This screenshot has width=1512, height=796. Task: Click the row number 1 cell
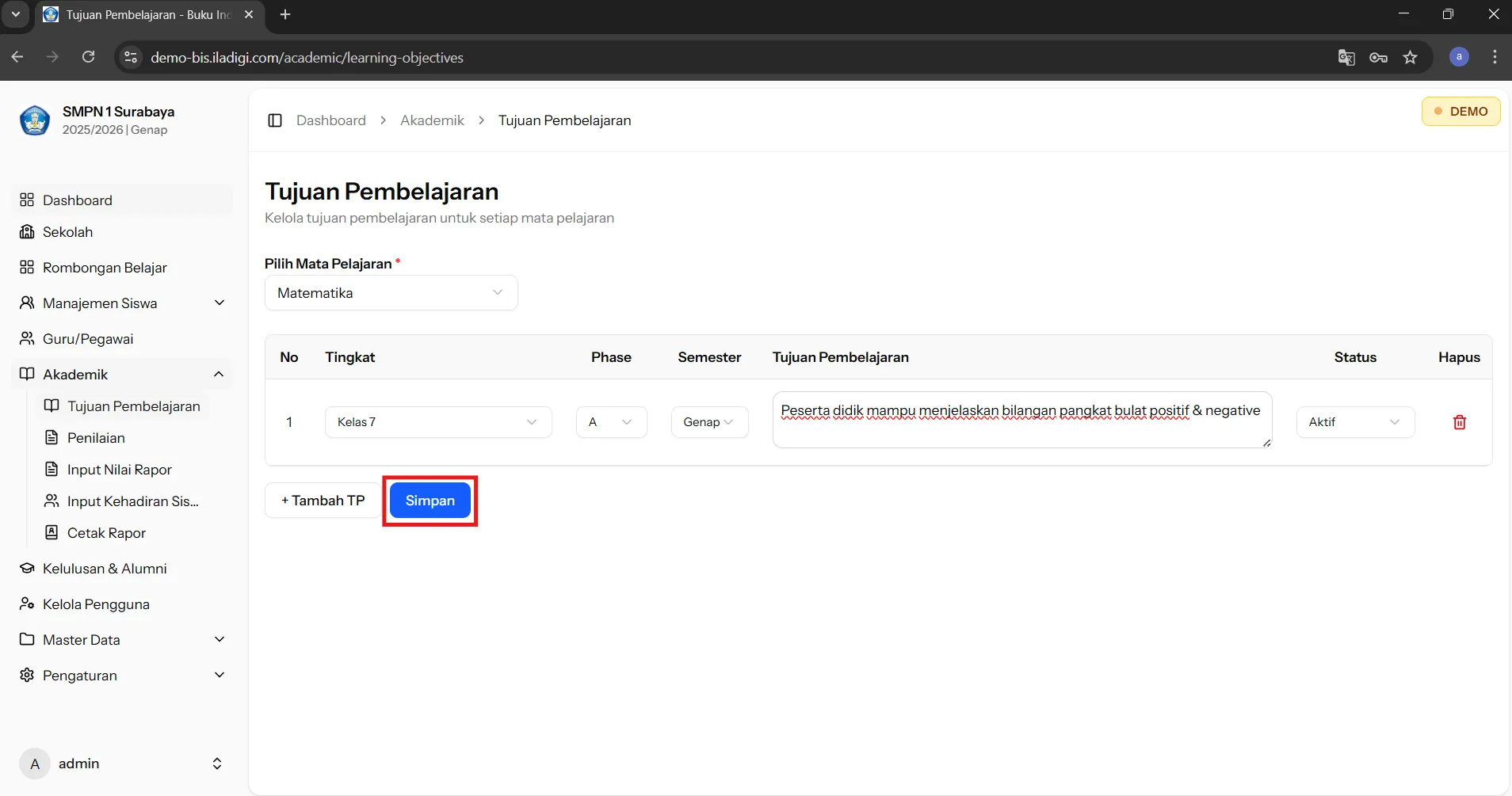(289, 422)
